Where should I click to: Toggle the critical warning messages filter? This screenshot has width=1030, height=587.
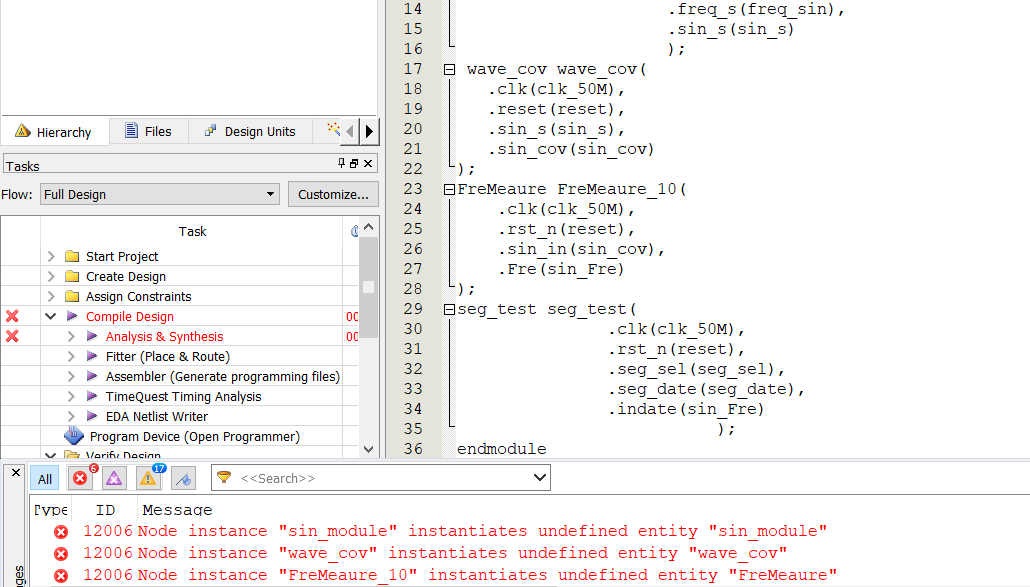click(x=114, y=478)
